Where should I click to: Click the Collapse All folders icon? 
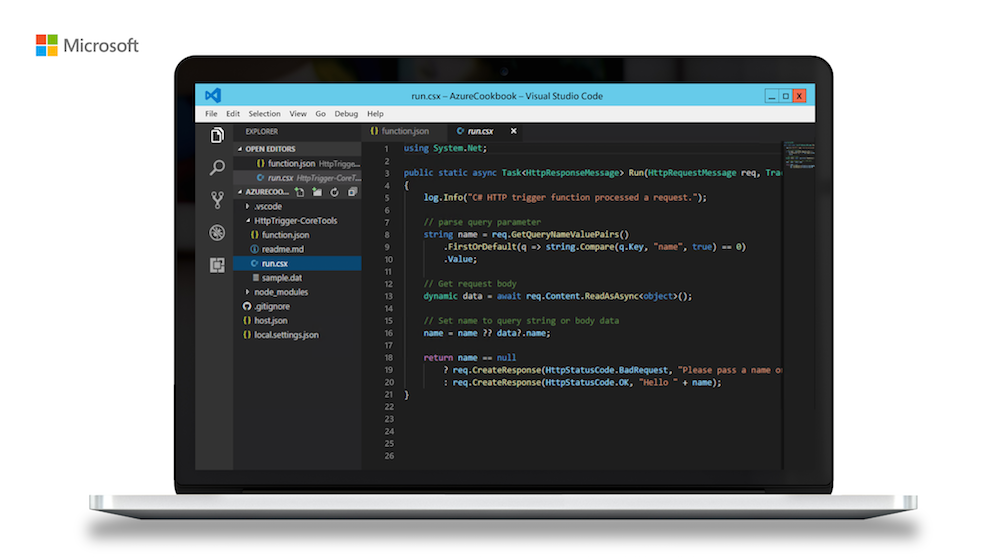click(352, 192)
